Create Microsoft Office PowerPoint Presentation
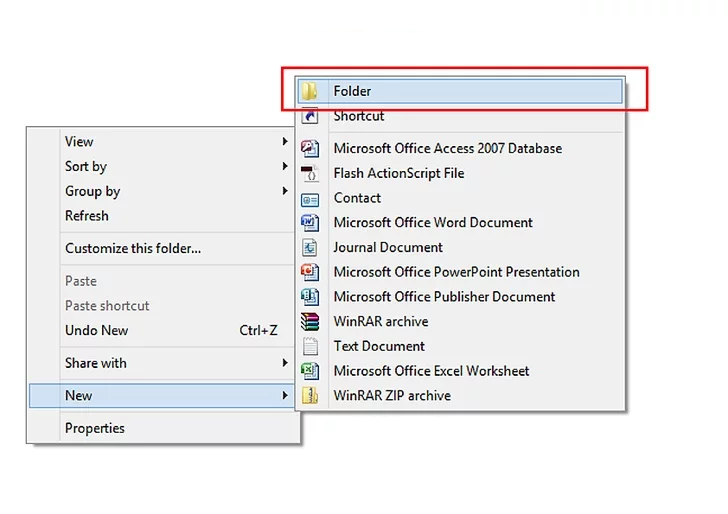 456,272
